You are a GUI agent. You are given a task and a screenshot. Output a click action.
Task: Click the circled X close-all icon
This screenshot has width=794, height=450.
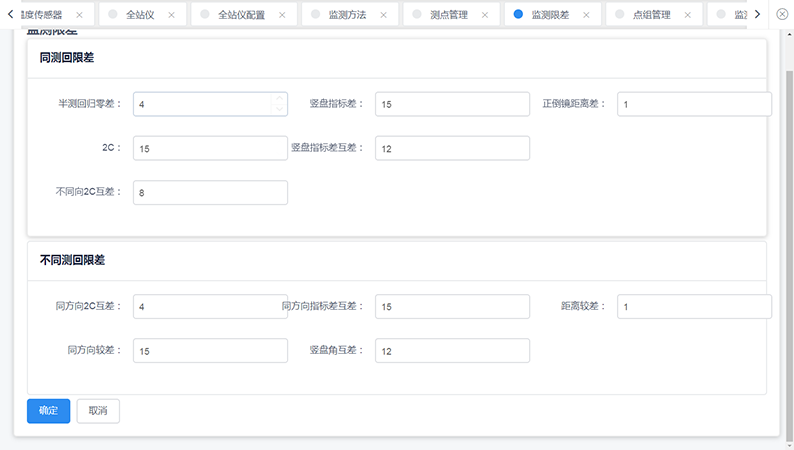[782, 14]
